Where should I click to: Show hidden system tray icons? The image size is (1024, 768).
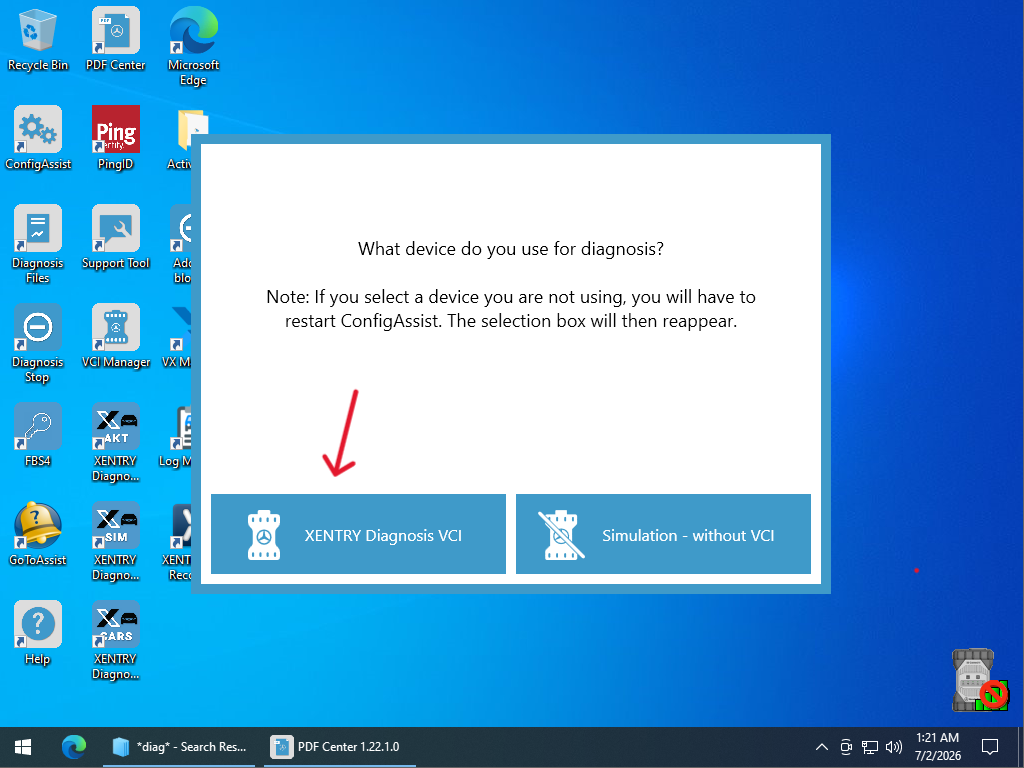[822, 746]
